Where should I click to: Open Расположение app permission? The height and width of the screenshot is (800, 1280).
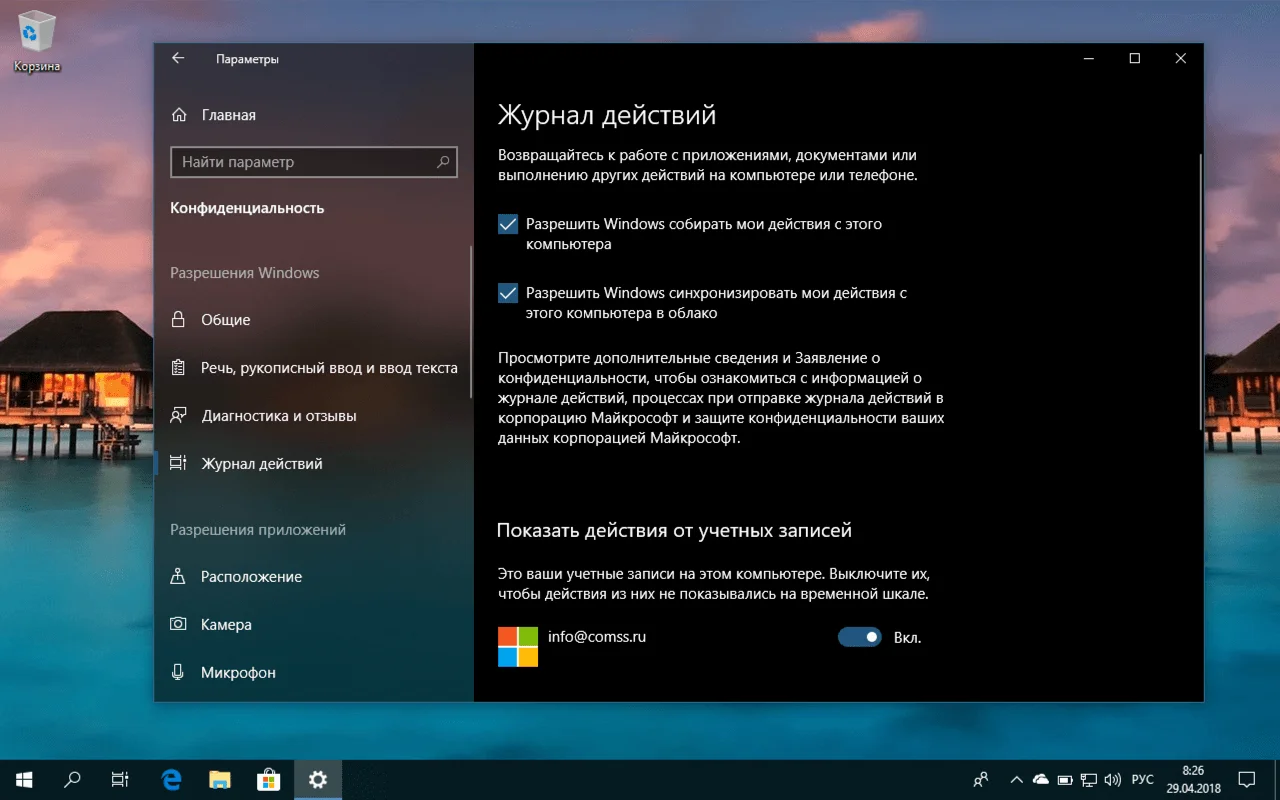[x=251, y=577]
